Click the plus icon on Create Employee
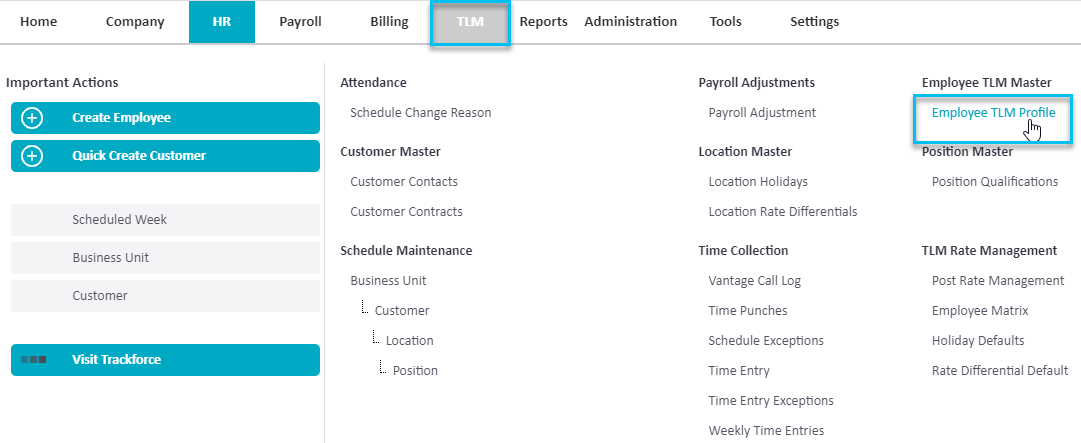The height and width of the screenshot is (443, 1081). [x=32, y=118]
